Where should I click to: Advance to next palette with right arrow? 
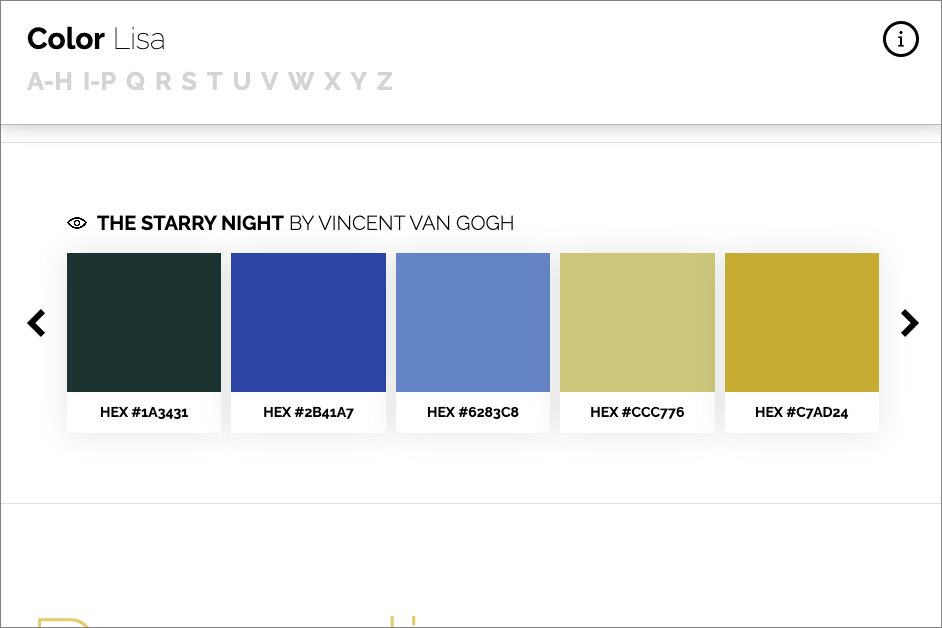pyautogui.click(x=909, y=323)
